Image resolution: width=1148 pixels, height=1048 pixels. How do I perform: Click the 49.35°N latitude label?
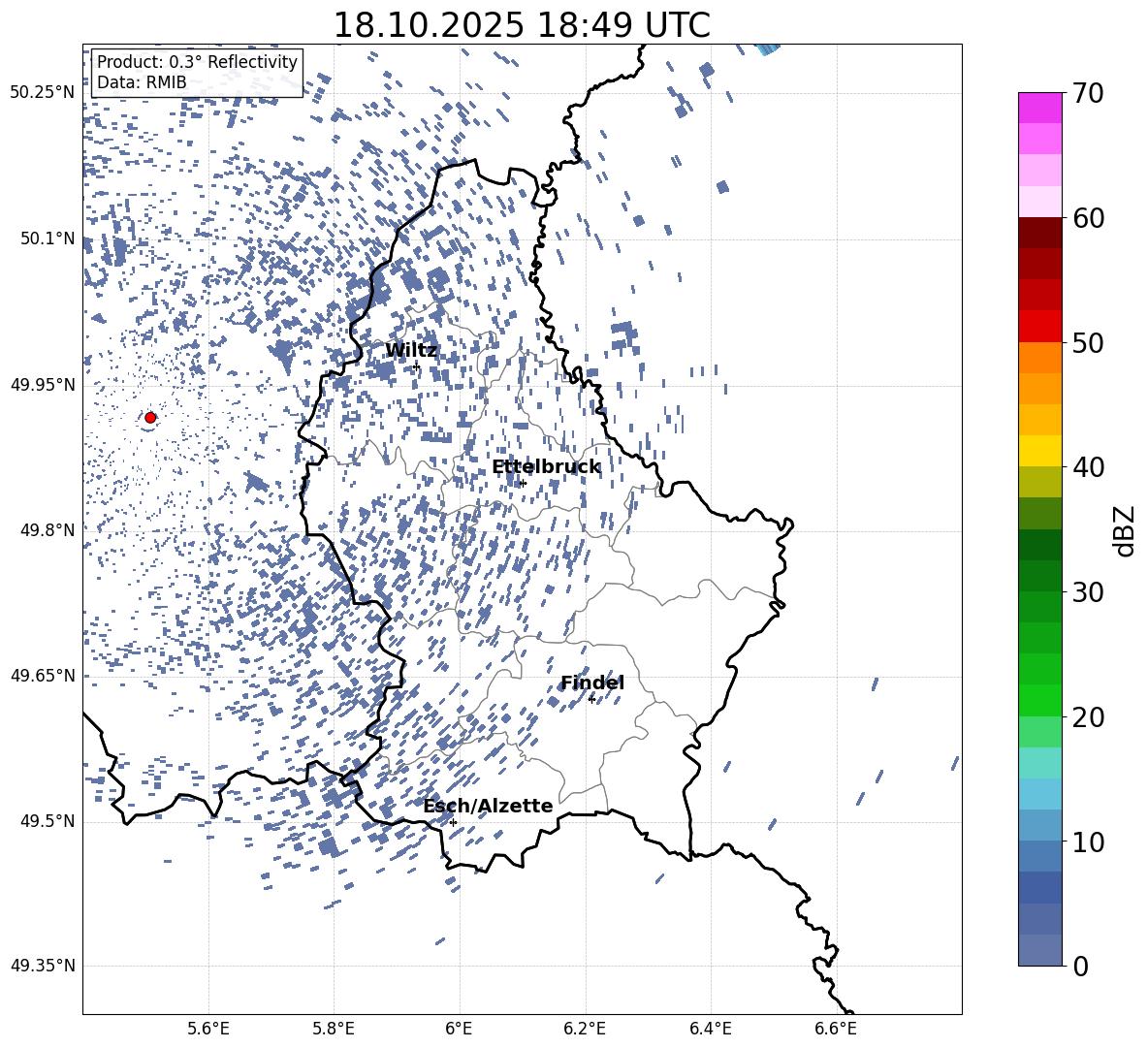click(x=43, y=966)
